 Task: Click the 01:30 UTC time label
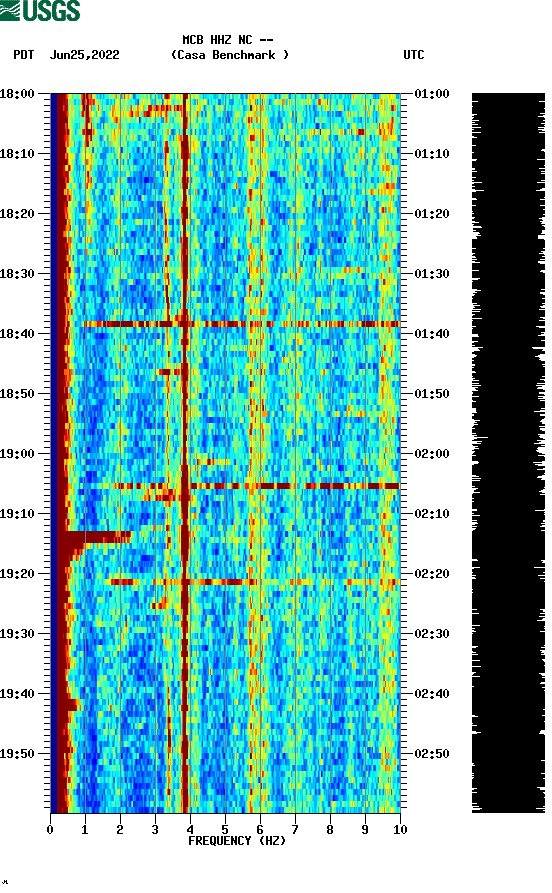[x=432, y=273]
